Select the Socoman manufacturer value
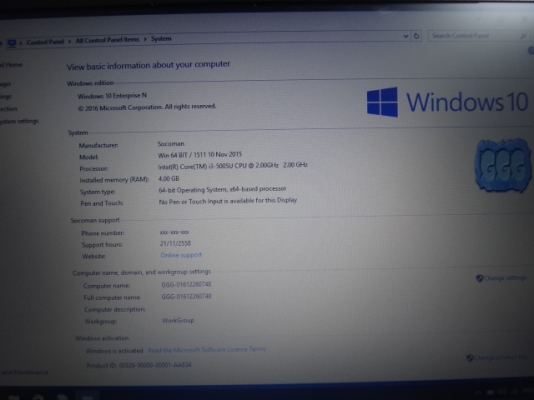The height and width of the screenshot is (400, 534). point(171,144)
